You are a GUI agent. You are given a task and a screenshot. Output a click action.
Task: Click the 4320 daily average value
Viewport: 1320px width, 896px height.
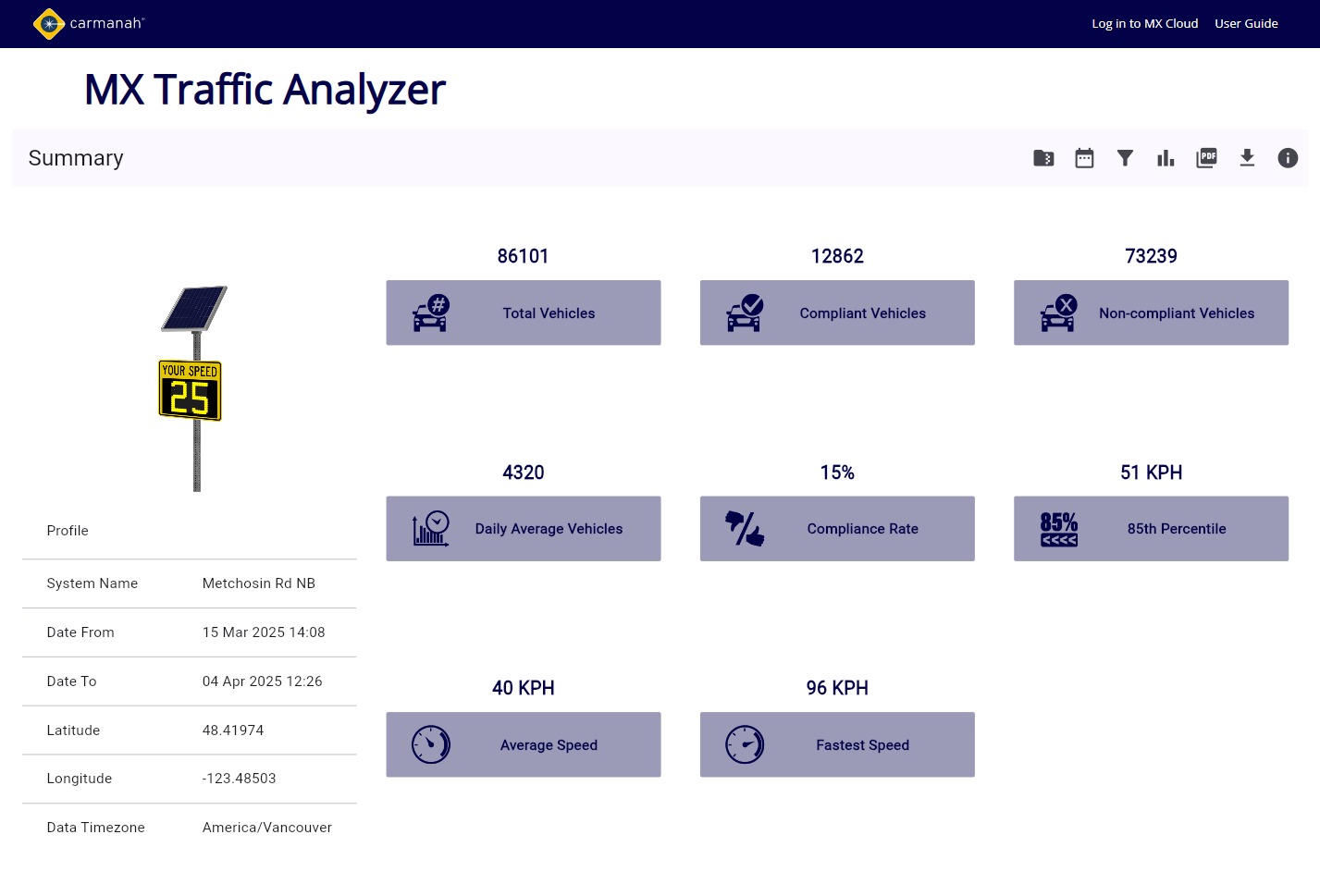(524, 473)
